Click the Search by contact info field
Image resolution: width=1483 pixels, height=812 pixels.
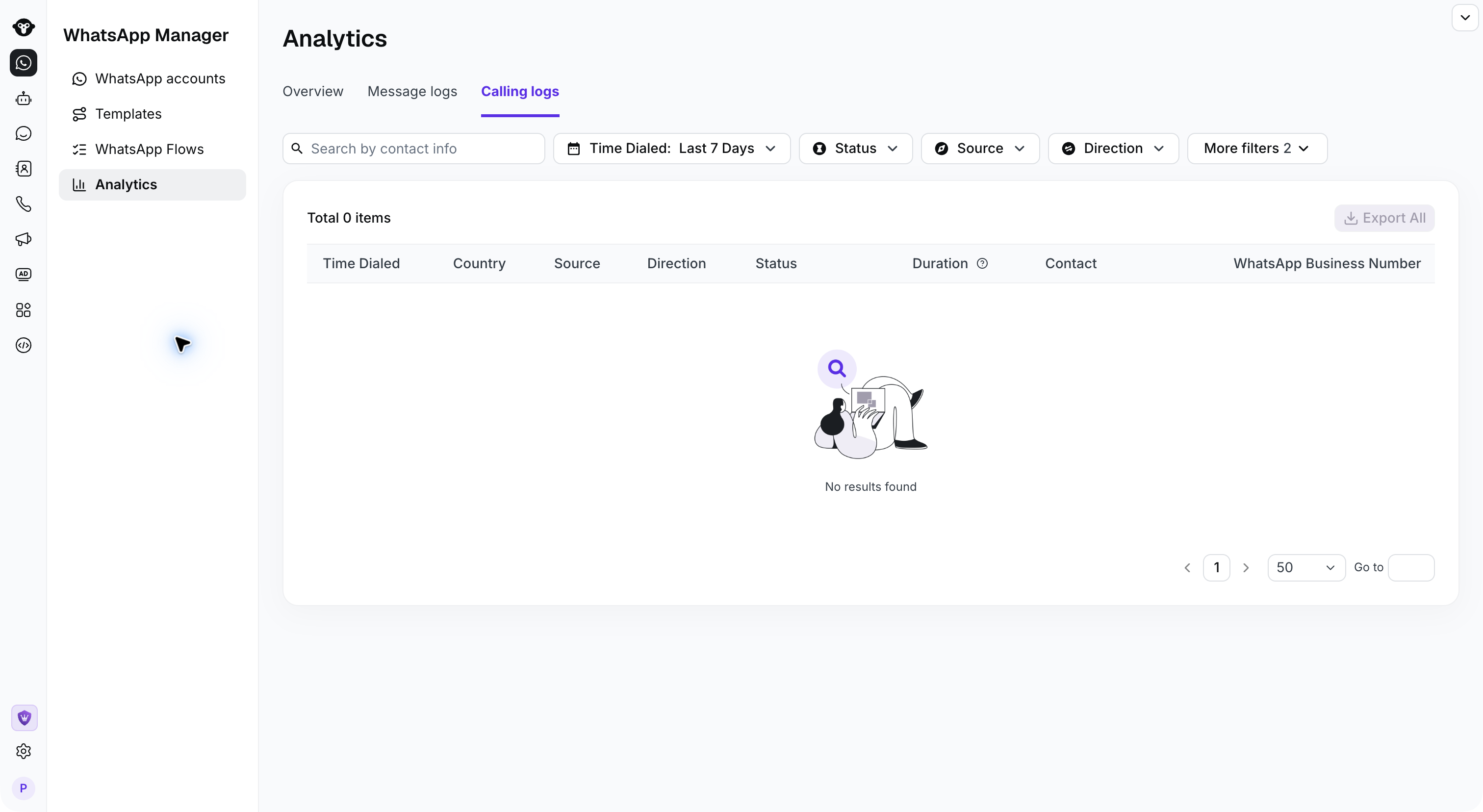pos(413,149)
